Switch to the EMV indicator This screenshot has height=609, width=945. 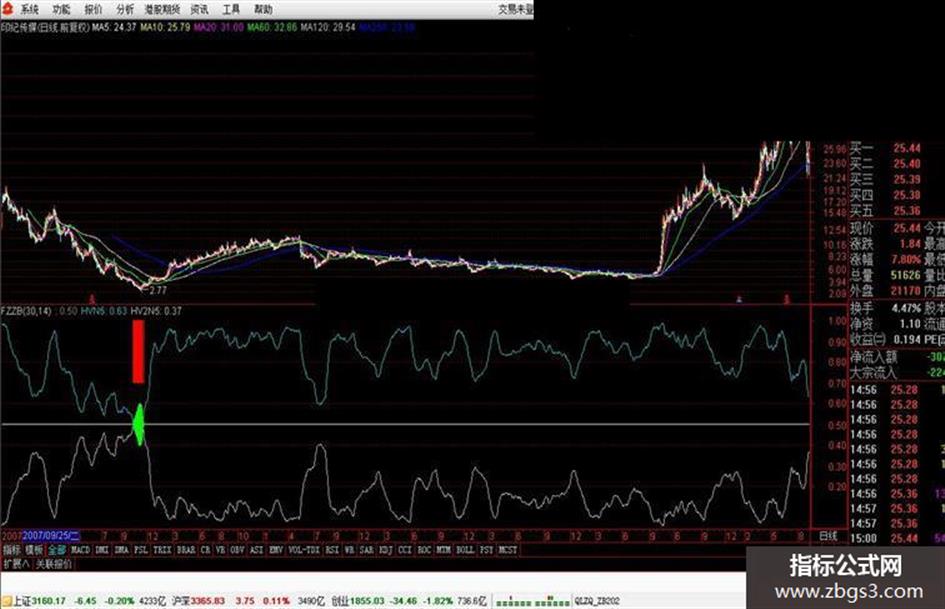click(276, 550)
